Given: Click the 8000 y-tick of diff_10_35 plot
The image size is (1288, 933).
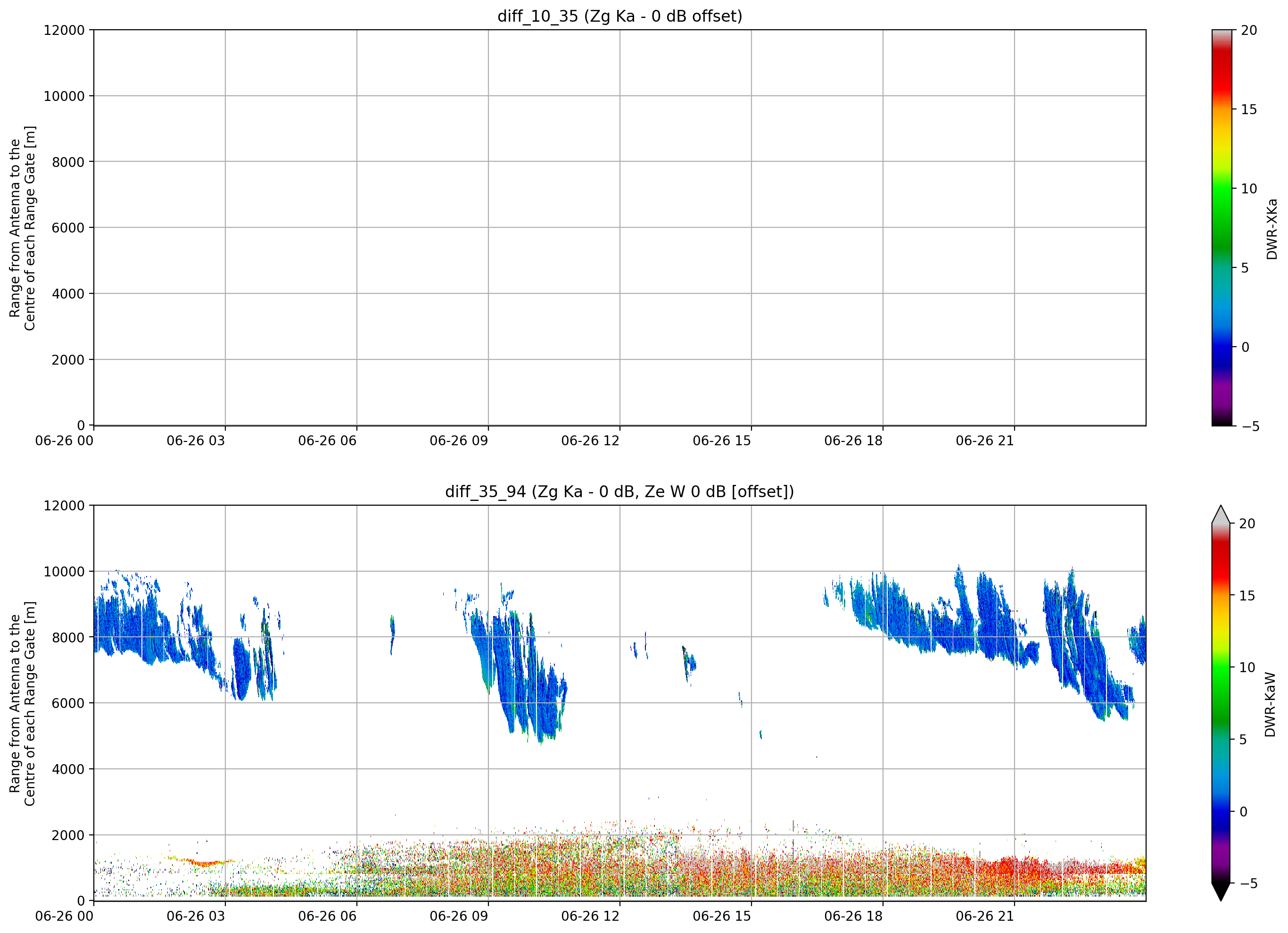Looking at the screenshot, I should coord(68,162).
